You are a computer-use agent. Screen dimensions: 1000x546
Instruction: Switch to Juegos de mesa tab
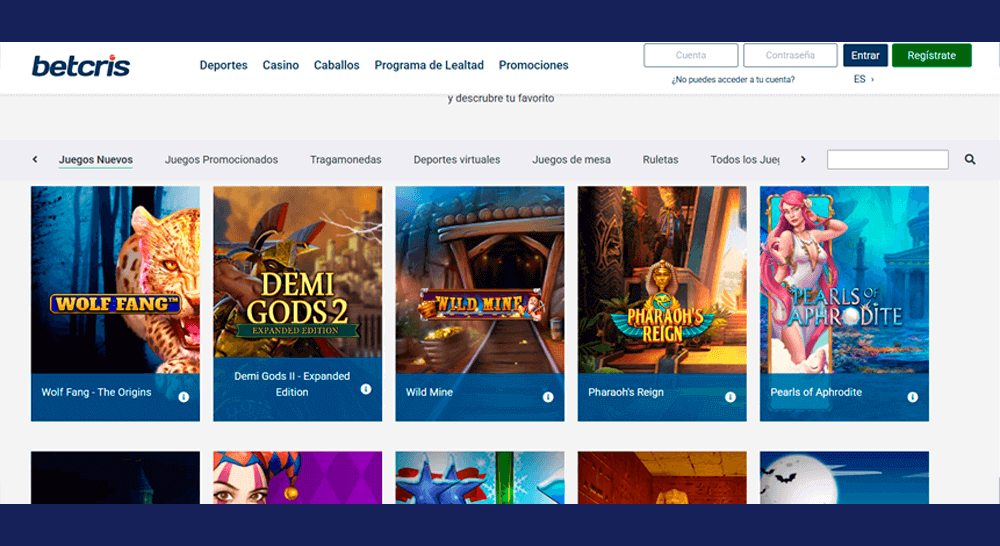pos(571,160)
